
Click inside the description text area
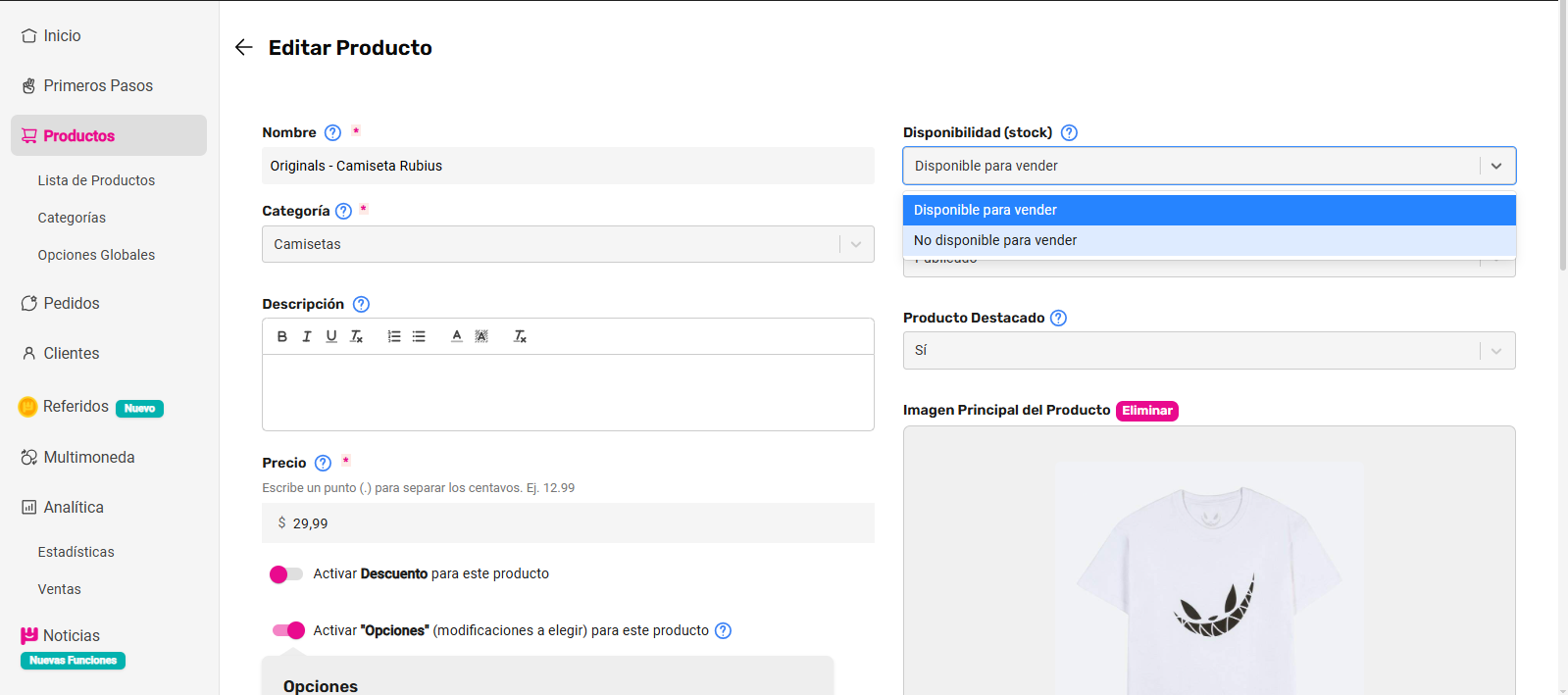[568, 392]
